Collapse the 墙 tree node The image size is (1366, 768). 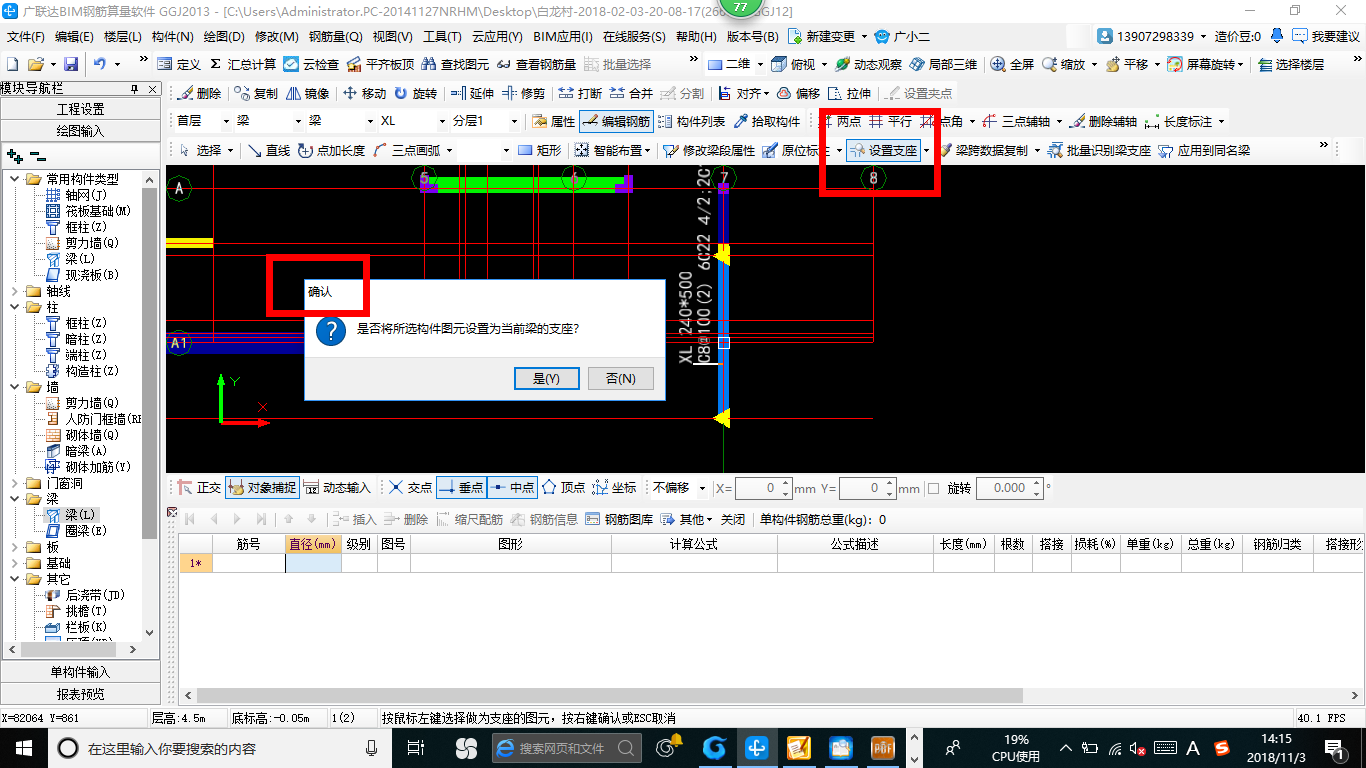(x=15, y=387)
